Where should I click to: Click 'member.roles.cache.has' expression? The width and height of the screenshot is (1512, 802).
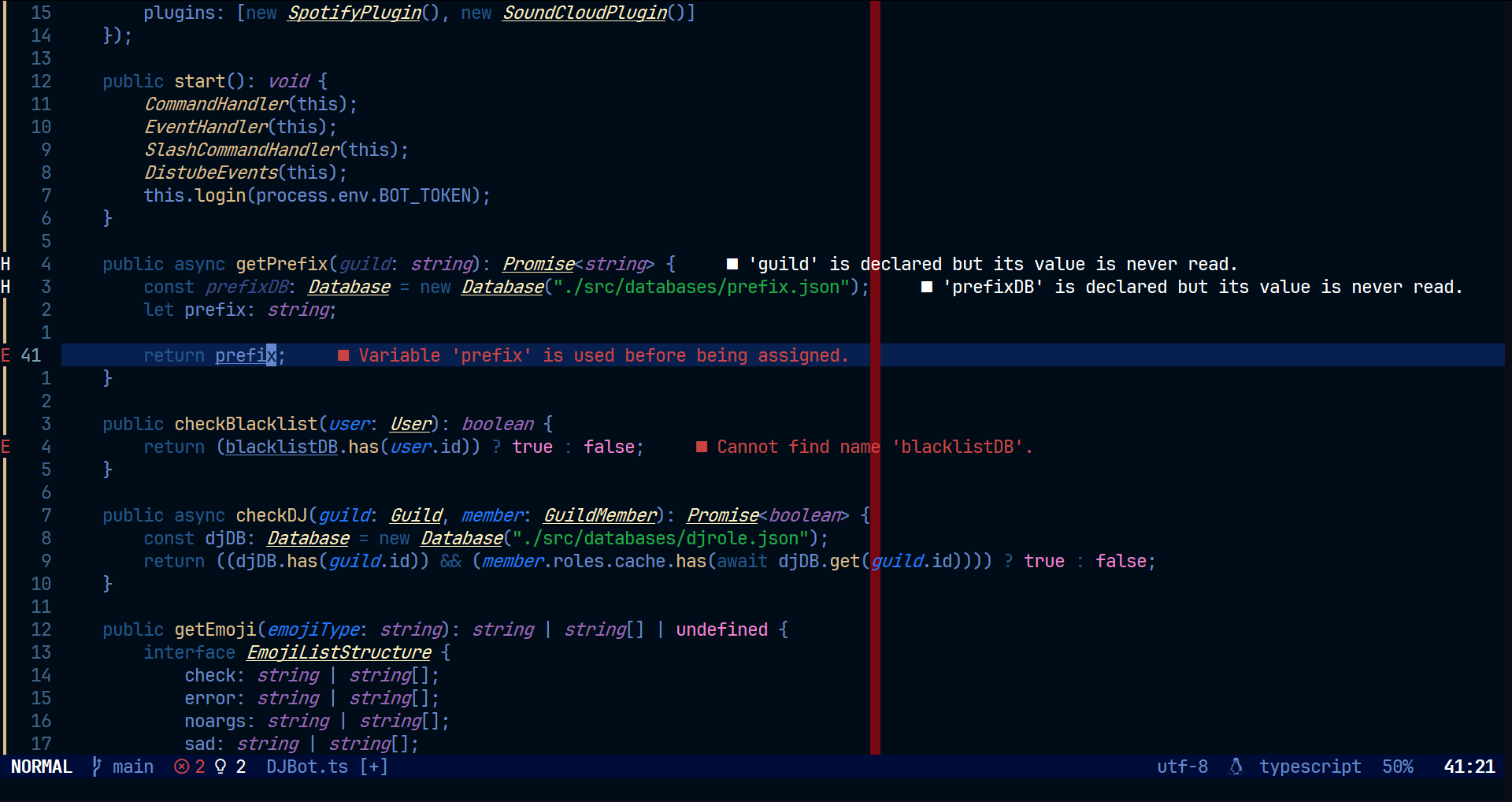[595, 561]
